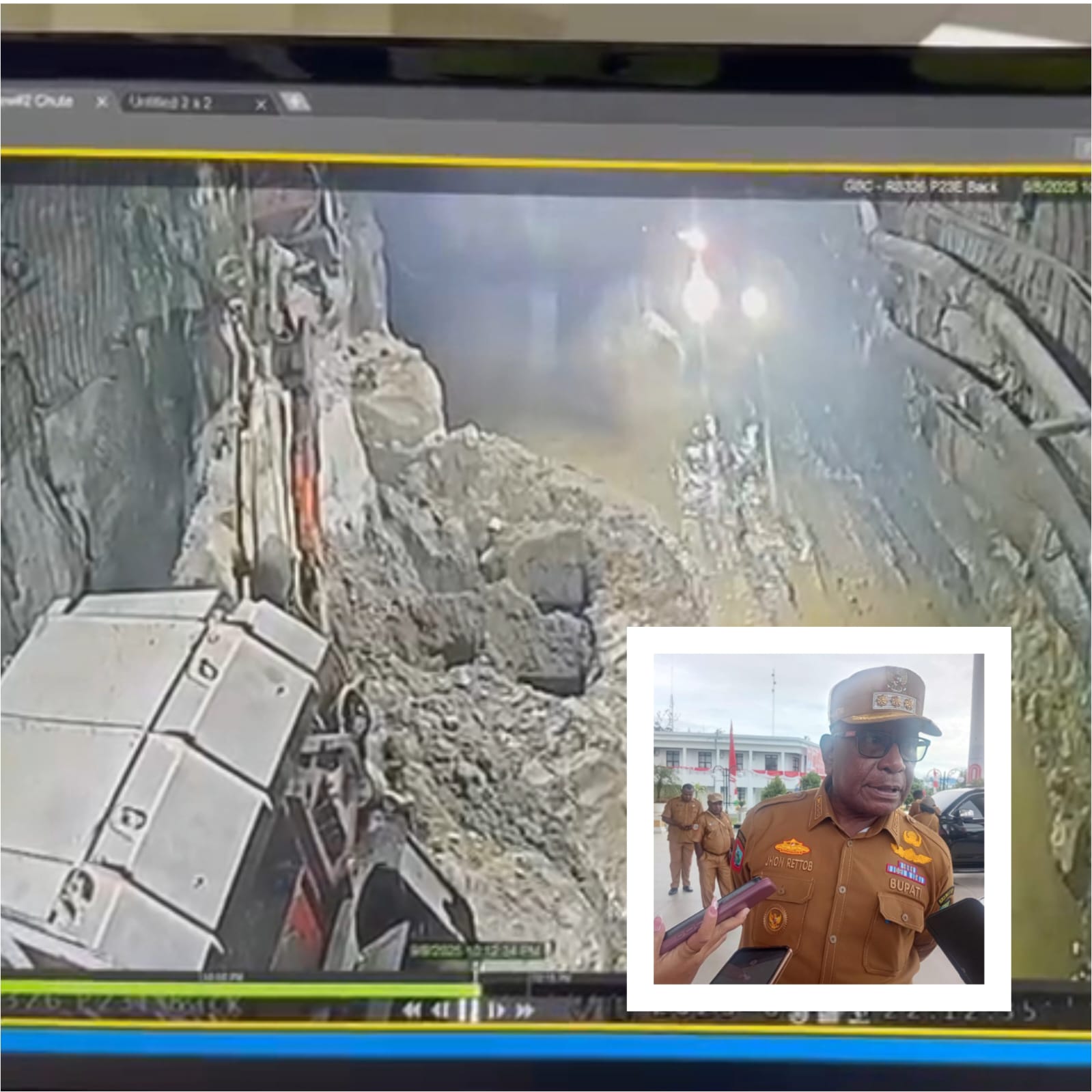This screenshot has height=1092, width=1092.
Task: Pause the video playback
Action: click(x=468, y=1010)
